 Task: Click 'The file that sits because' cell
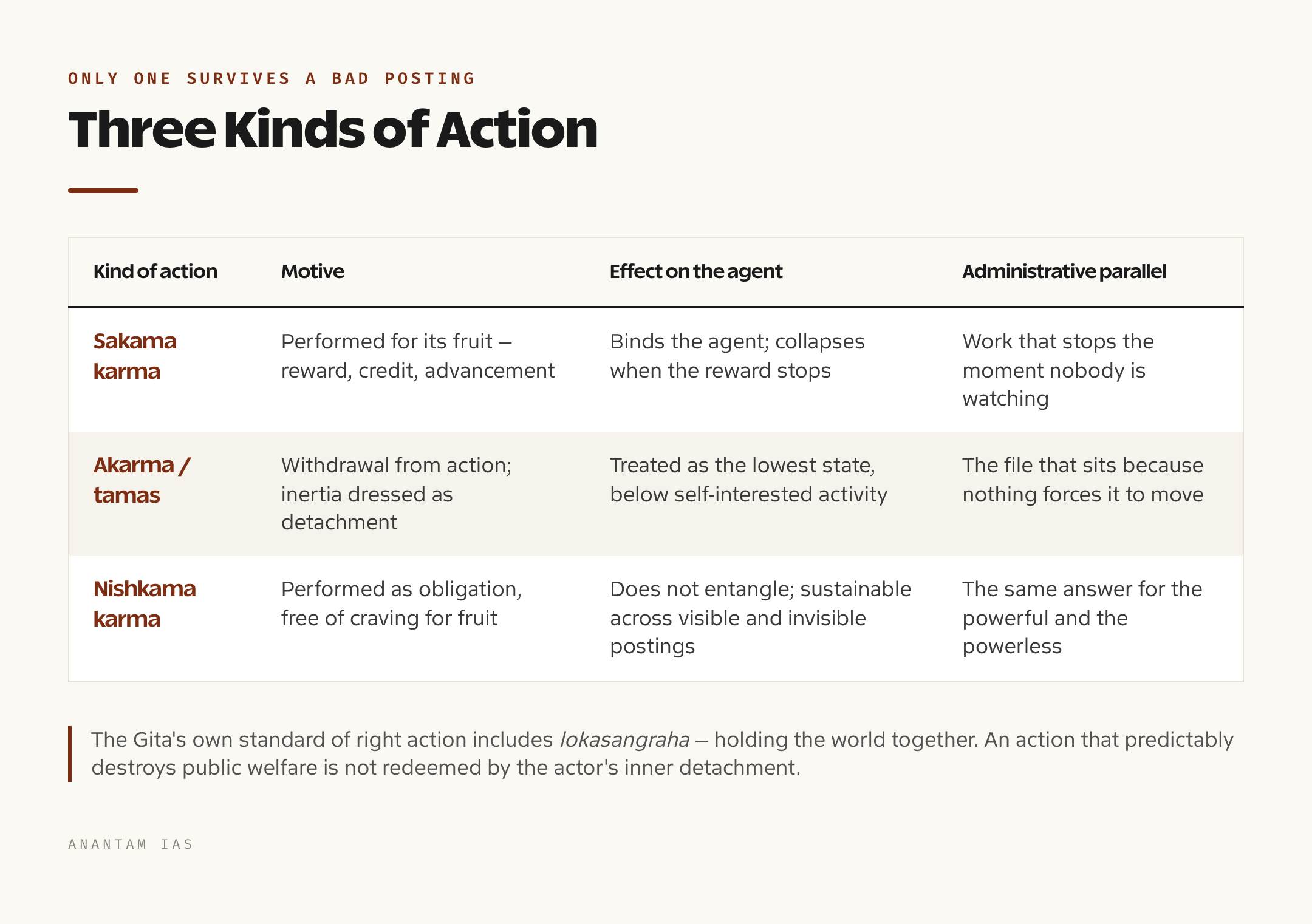click(x=1082, y=480)
